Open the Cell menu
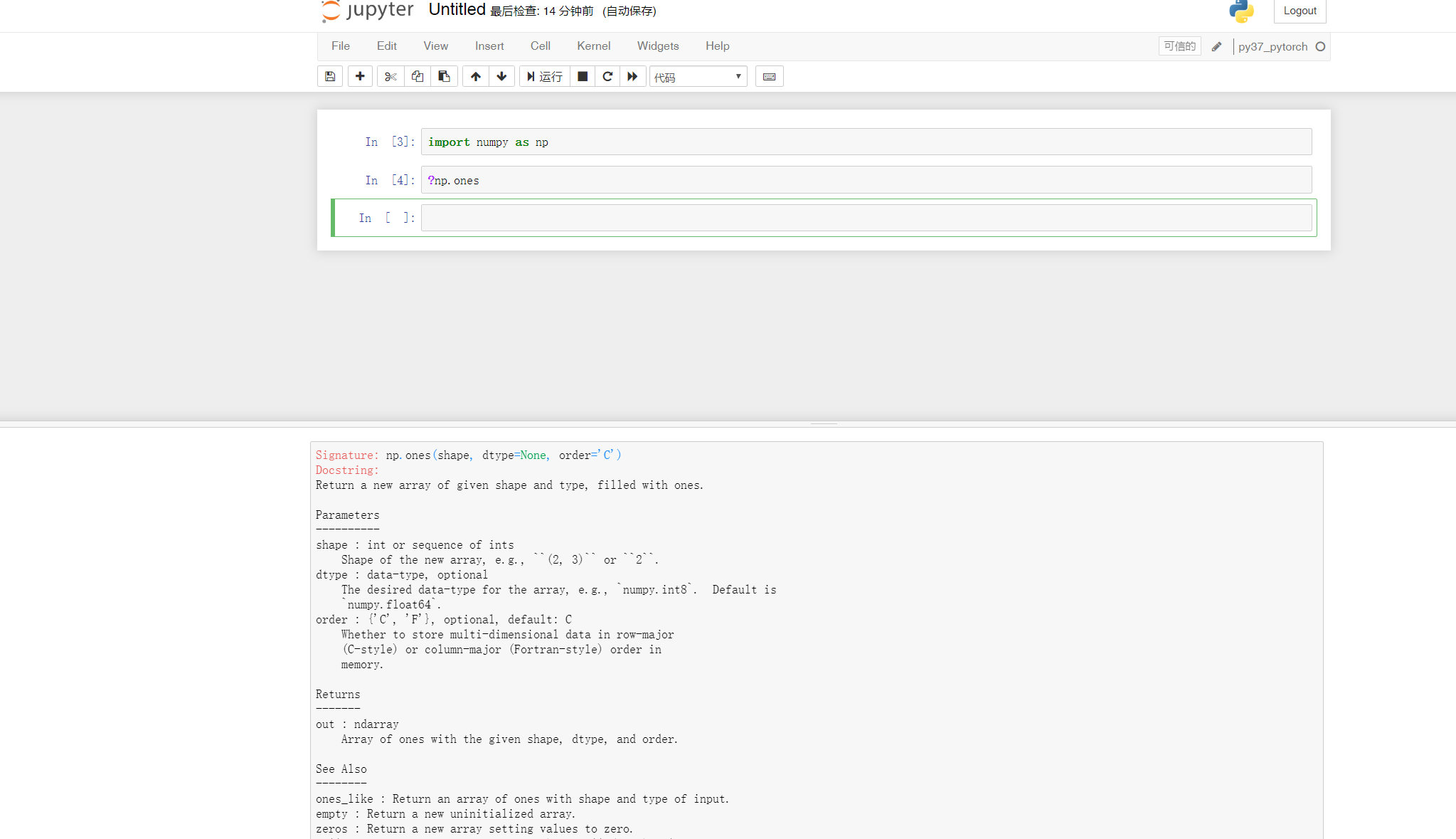Image resolution: width=1456 pixels, height=839 pixels. coord(540,46)
